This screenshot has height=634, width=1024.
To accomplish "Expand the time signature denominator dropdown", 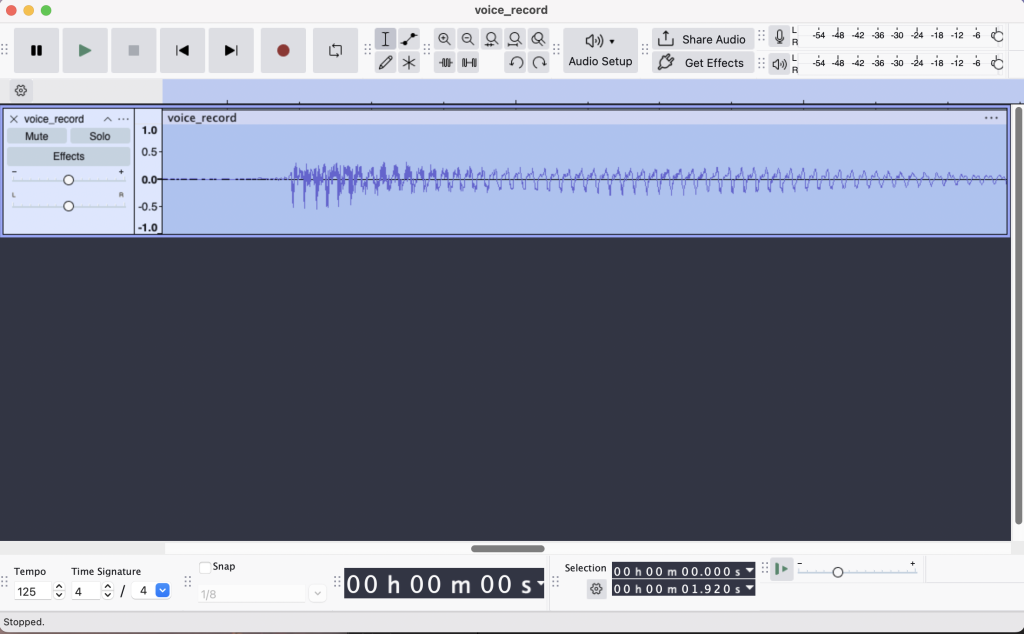I will point(163,591).
